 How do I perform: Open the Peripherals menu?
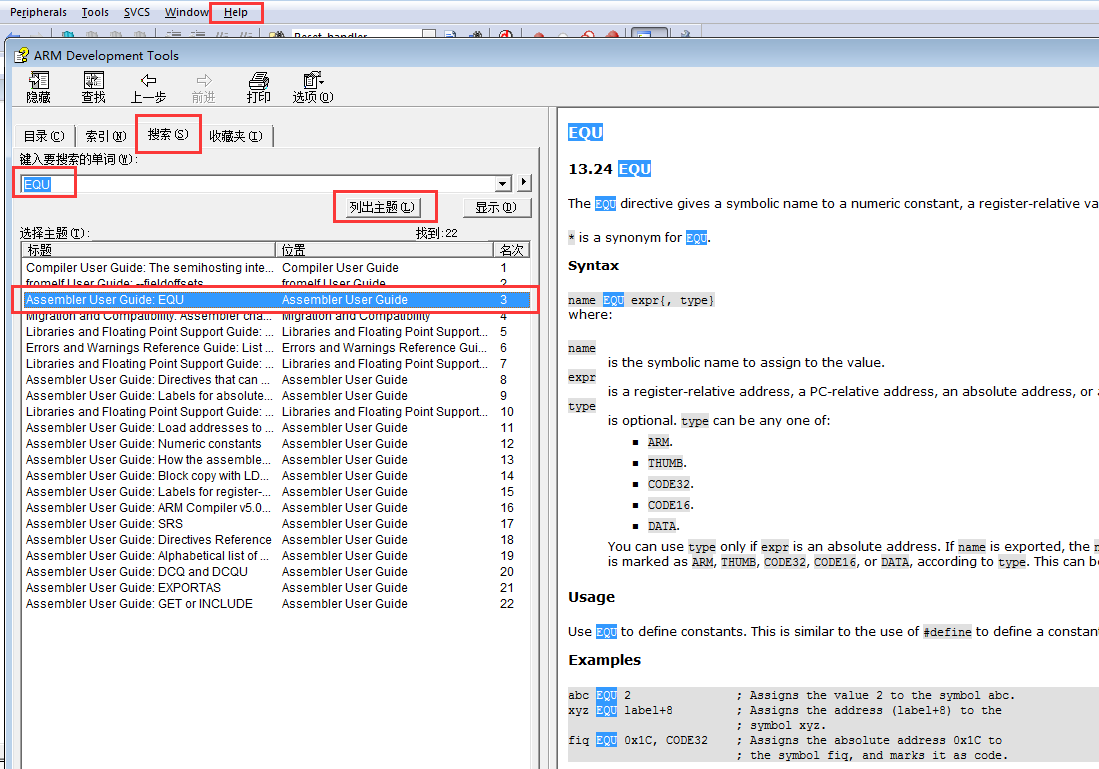(x=38, y=13)
